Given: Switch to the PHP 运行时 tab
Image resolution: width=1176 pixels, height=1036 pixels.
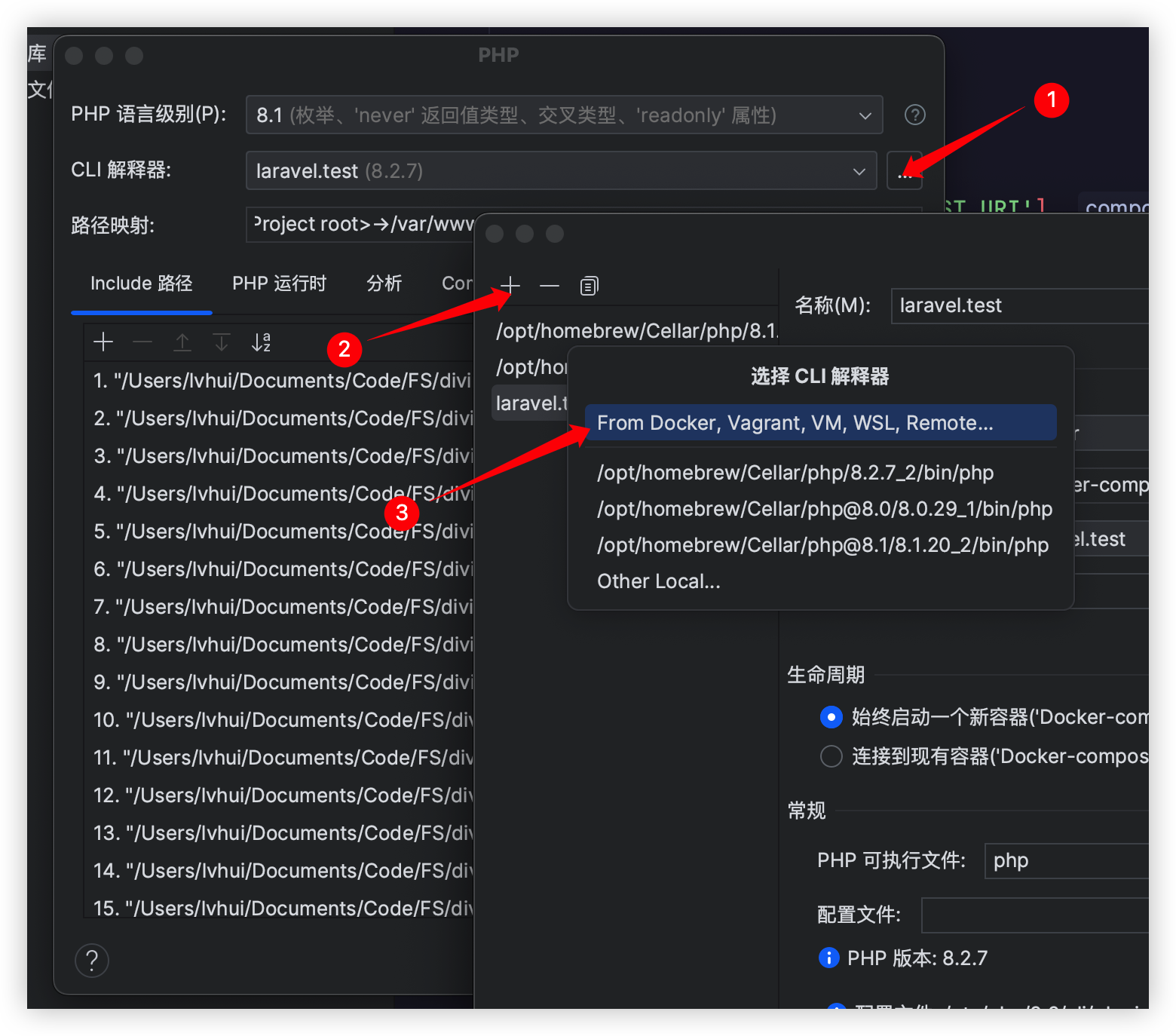Looking at the screenshot, I should (279, 284).
